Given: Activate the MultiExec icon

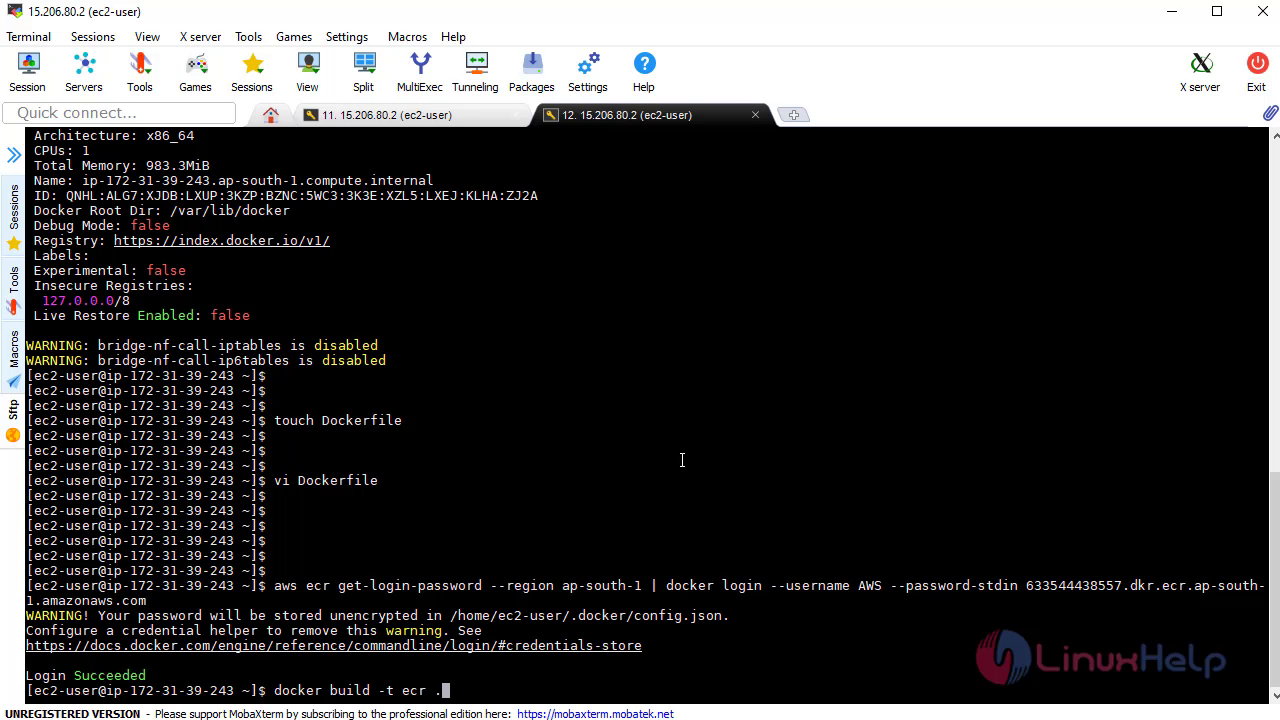Looking at the screenshot, I should pos(420,72).
